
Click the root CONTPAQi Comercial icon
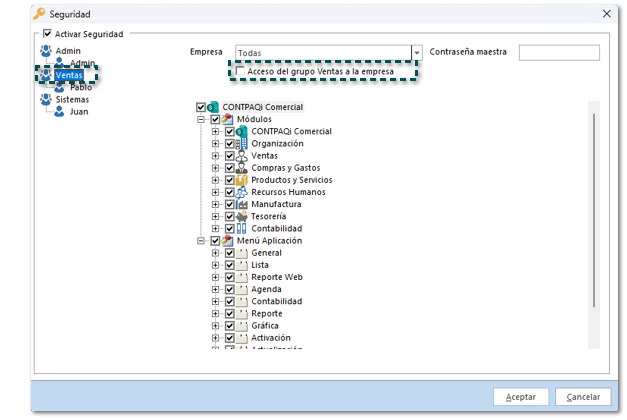[x=213, y=107]
